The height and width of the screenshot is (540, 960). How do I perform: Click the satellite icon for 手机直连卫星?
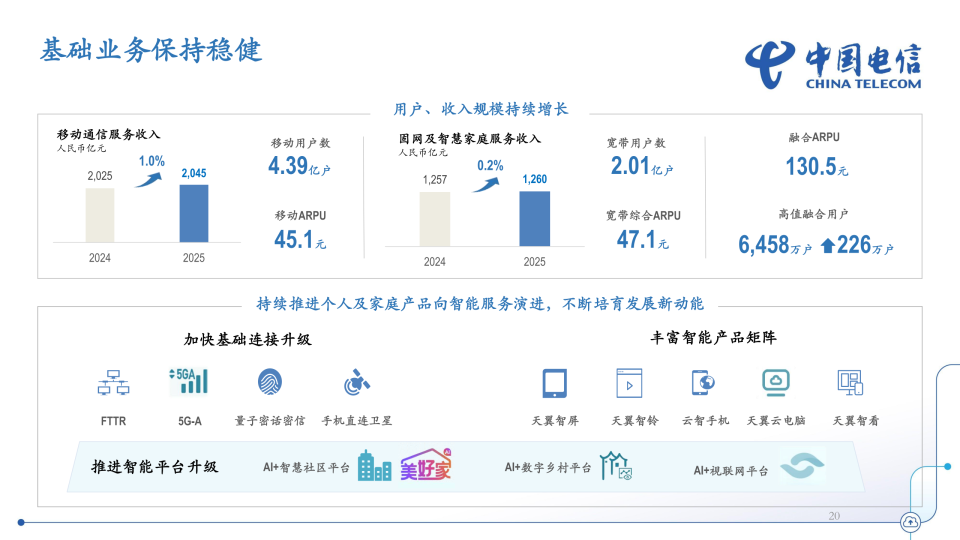click(356, 382)
